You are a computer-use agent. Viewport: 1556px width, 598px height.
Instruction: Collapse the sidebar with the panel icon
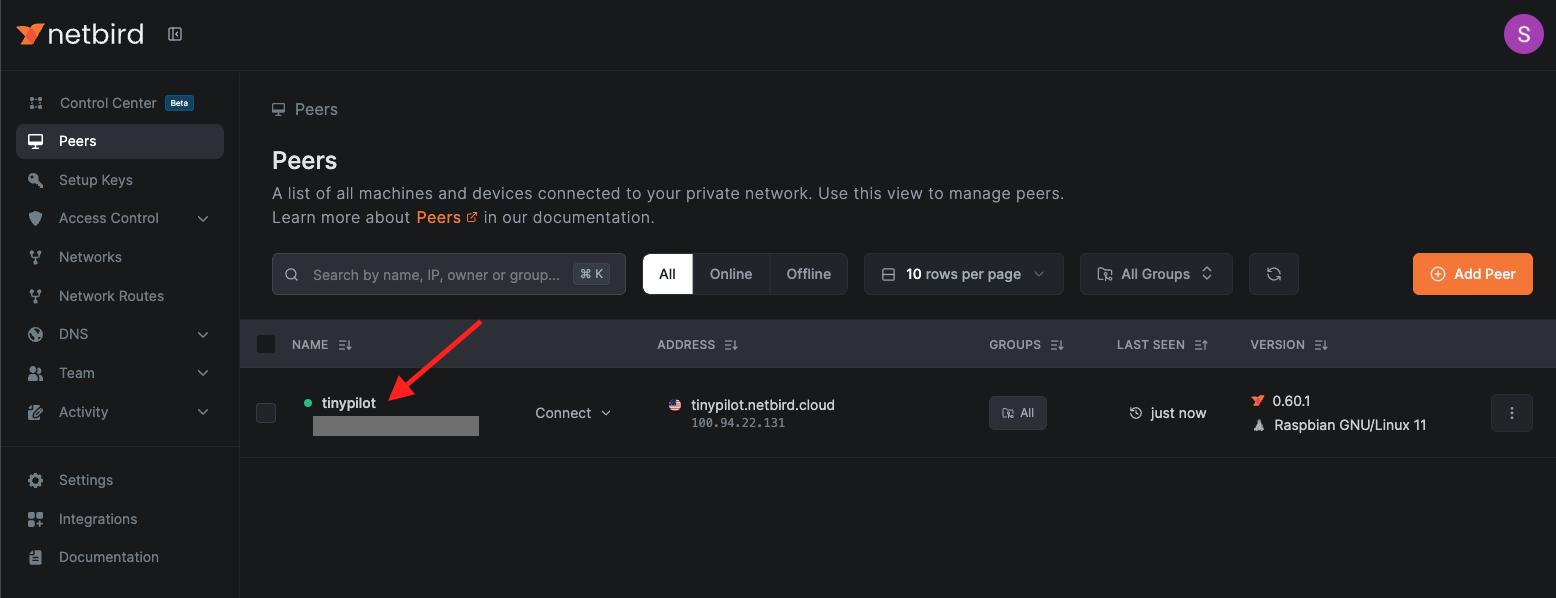tap(175, 33)
